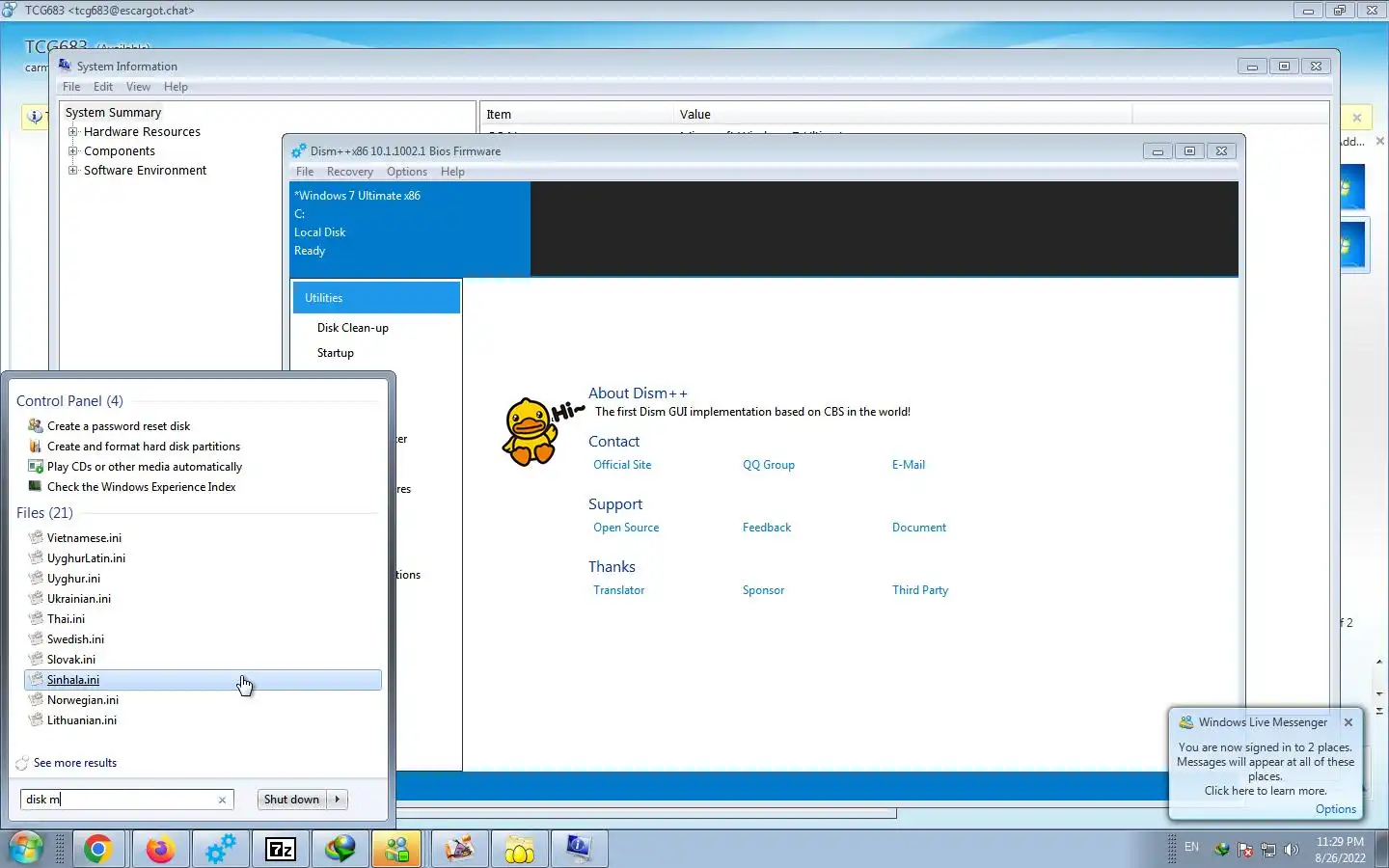The image size is (1389, 868).
Task: Click the System Information title bar icon
Action: [x=65, y=66]
